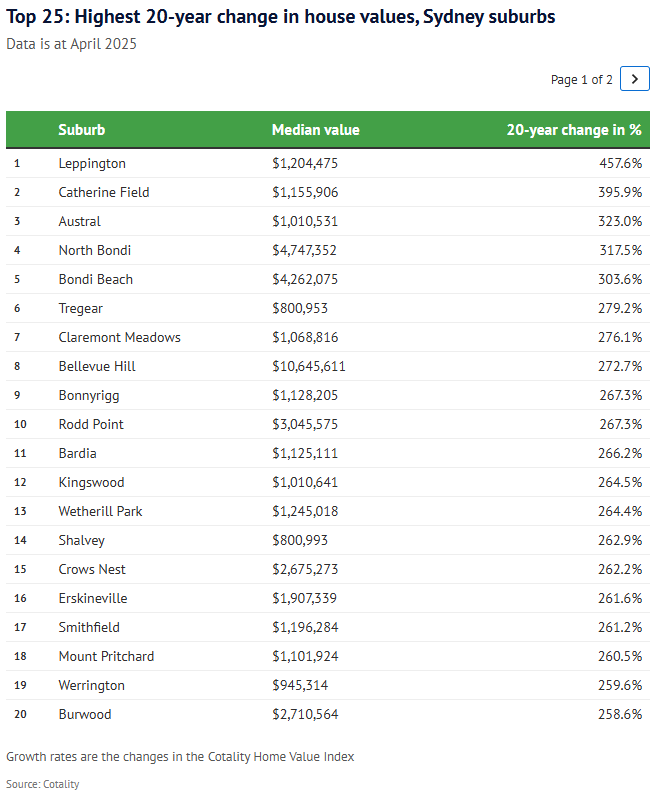The height and width of the screenshot is (798, 662).
Task: Click the Source: Cotality text
Action: [42, 784]
